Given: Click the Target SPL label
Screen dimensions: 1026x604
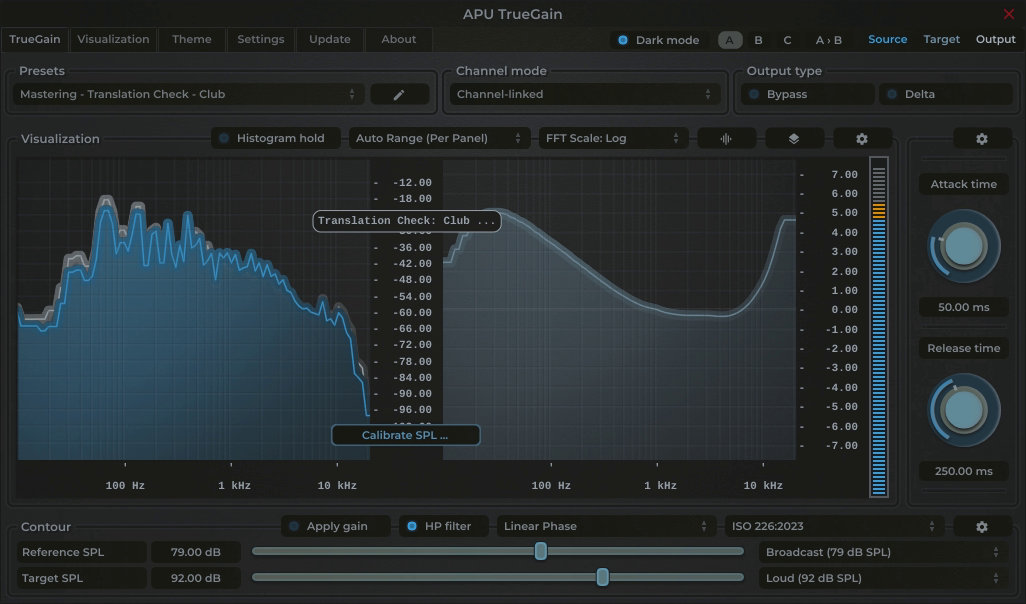Looking at the screenshot, I should click(81, 578).
